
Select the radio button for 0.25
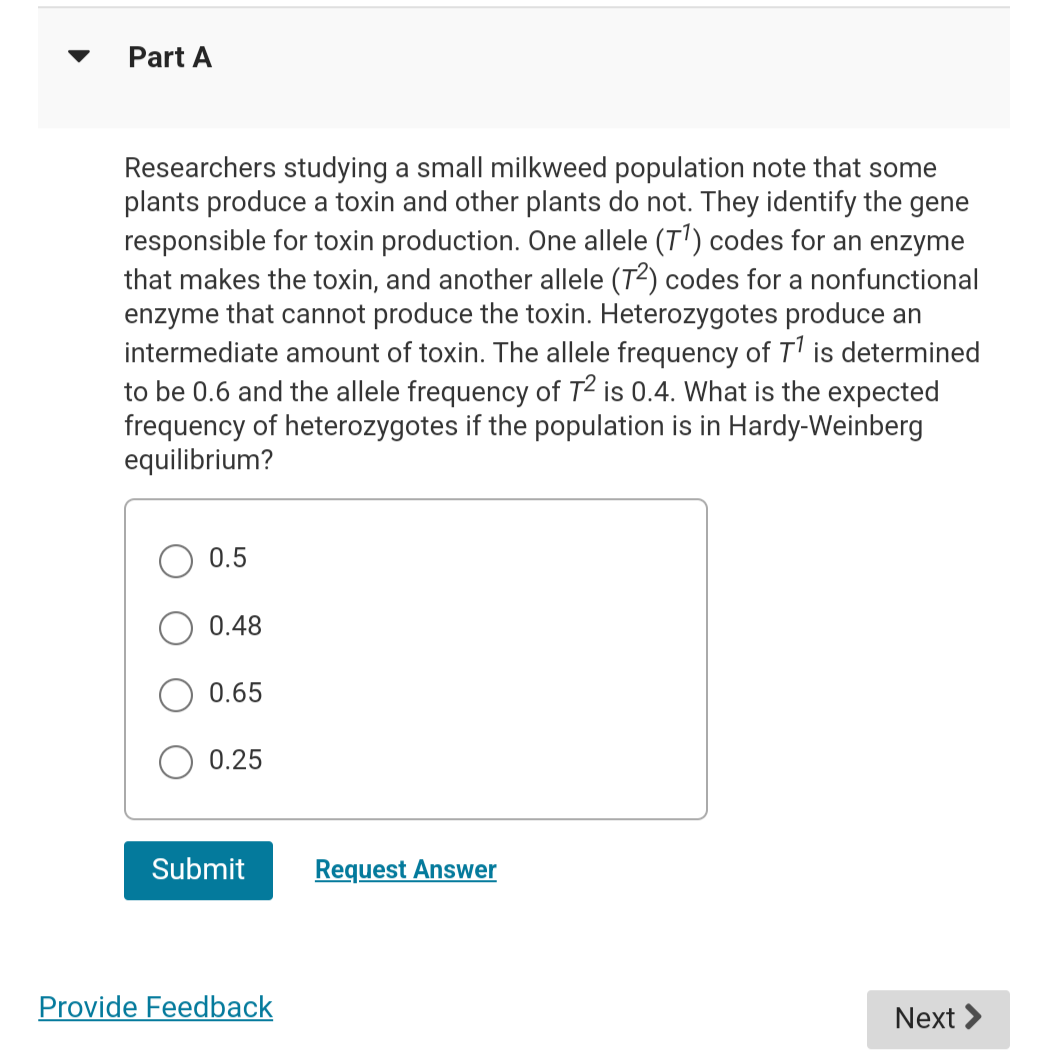pos(176,762)
